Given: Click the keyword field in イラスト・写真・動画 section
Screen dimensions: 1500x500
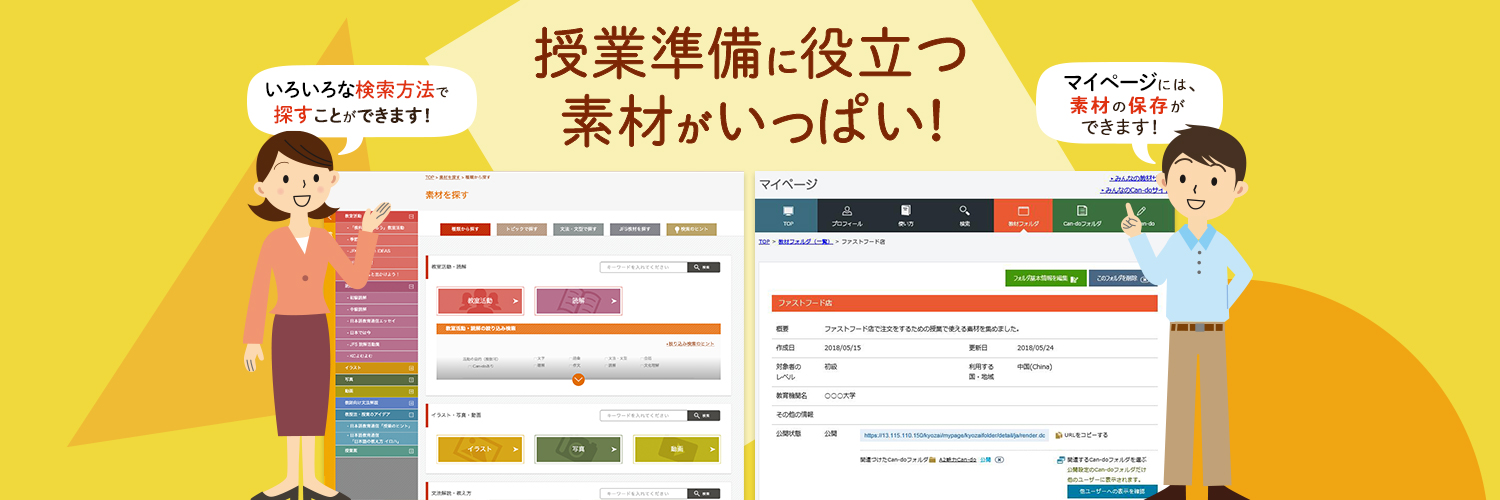Looking at the screenshot, I should (x=643, y=415).
